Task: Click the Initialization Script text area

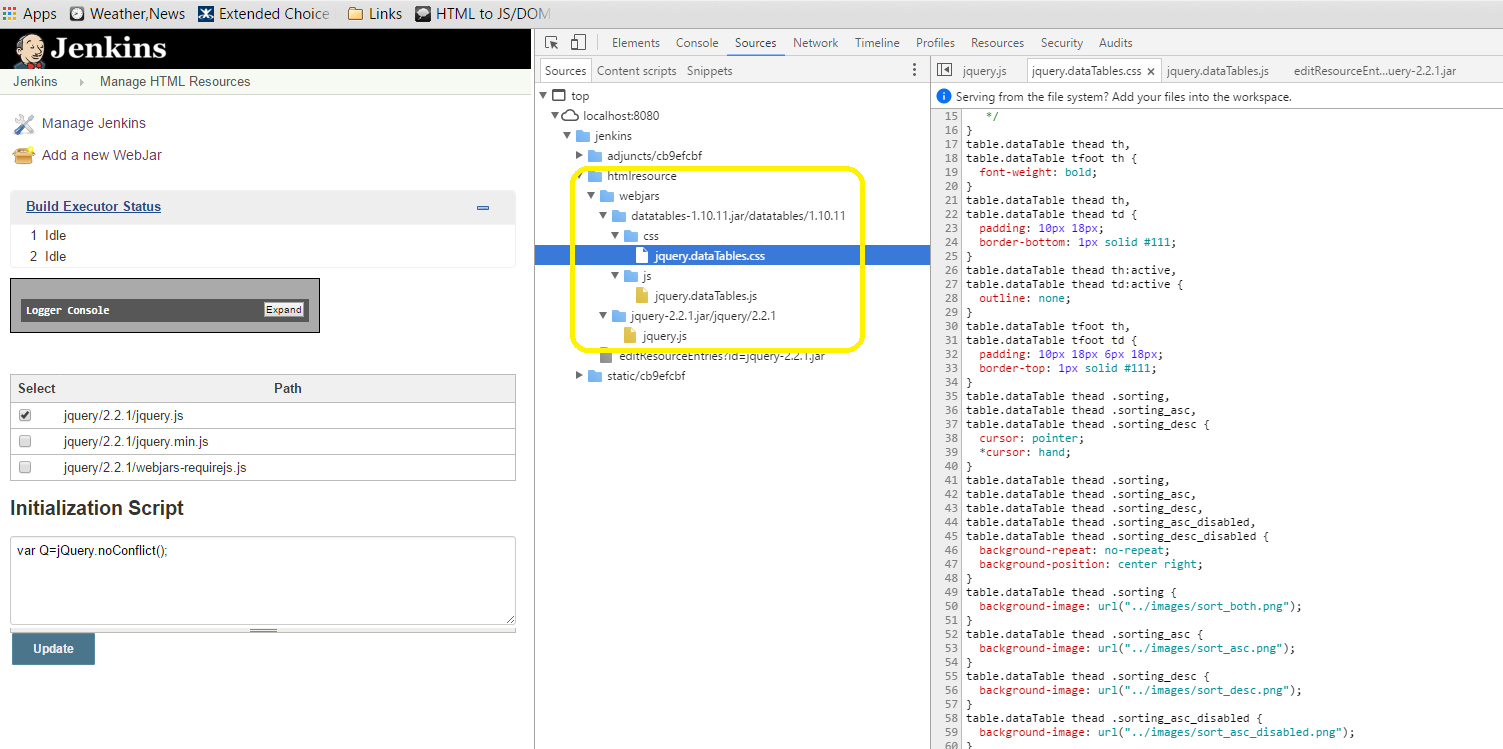Action: (x=263, y=581)
